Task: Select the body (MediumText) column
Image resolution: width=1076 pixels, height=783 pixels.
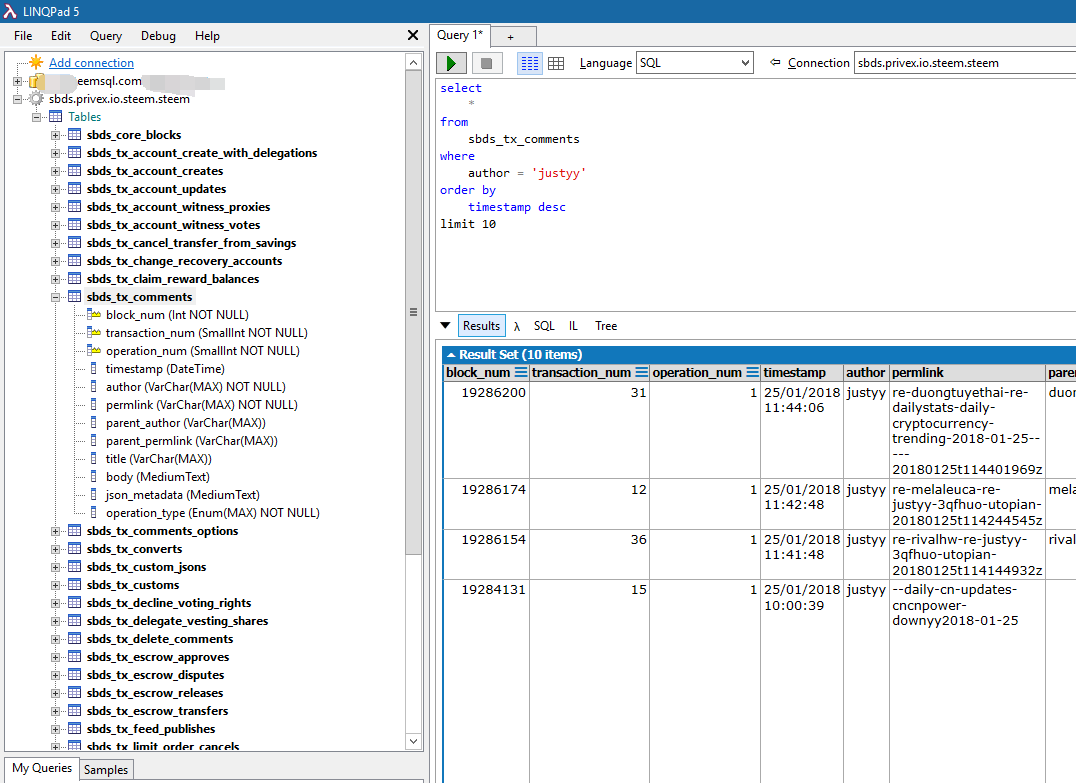Action: [158, 476]
